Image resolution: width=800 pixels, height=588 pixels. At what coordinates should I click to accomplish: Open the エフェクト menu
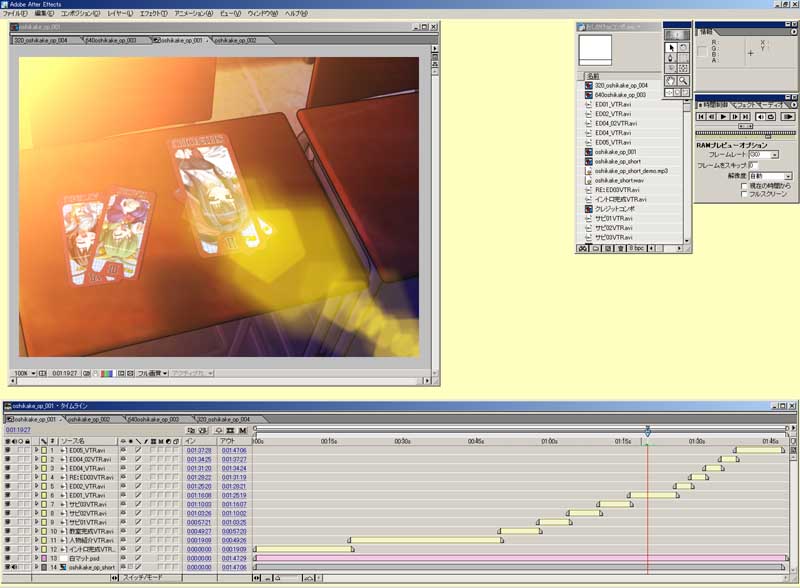[153, 14]
